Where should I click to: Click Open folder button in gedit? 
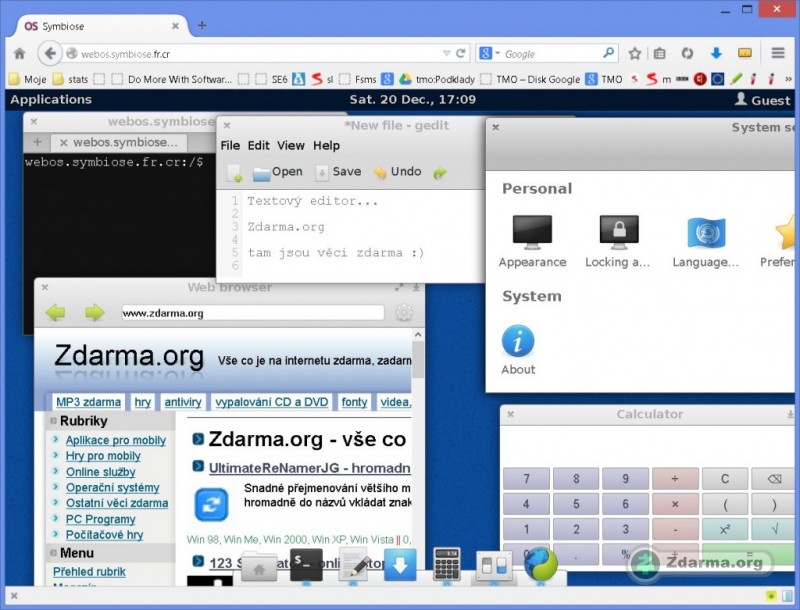[278, 172]
